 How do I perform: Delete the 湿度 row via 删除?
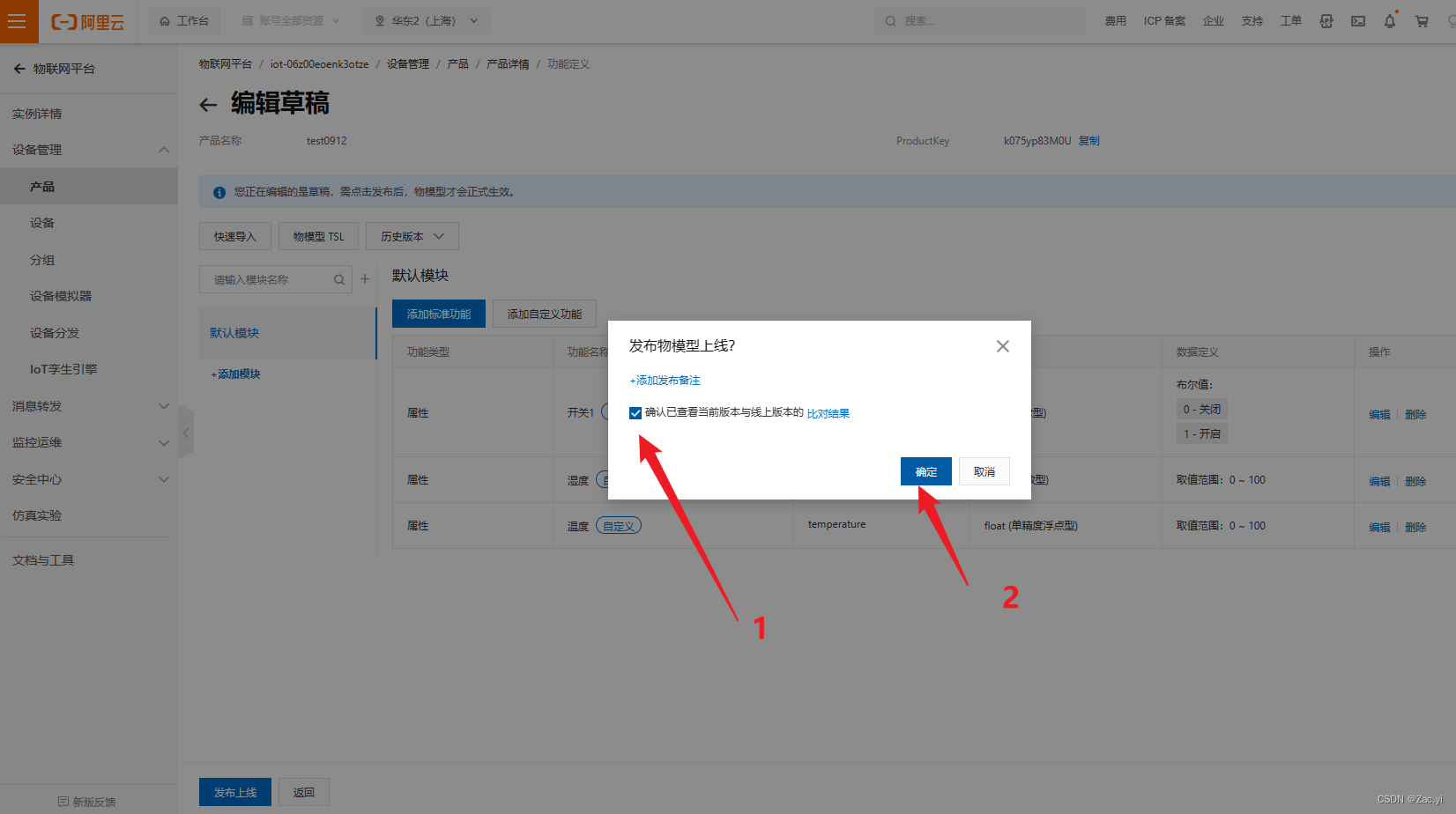coord(1415,481)
